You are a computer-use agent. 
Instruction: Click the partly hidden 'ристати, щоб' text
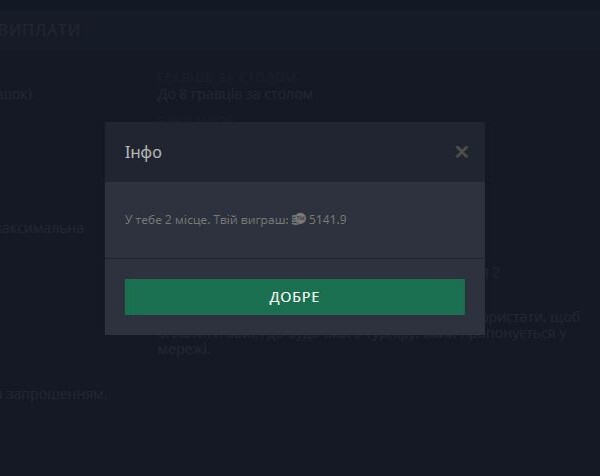(x=527, y=314)
